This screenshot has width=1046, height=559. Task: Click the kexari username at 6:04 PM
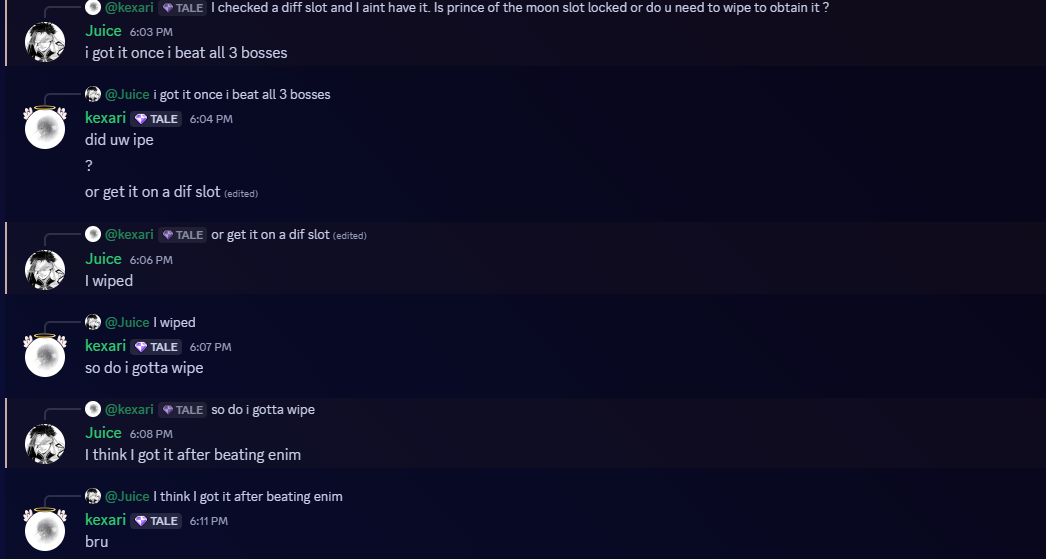(105, 118)
